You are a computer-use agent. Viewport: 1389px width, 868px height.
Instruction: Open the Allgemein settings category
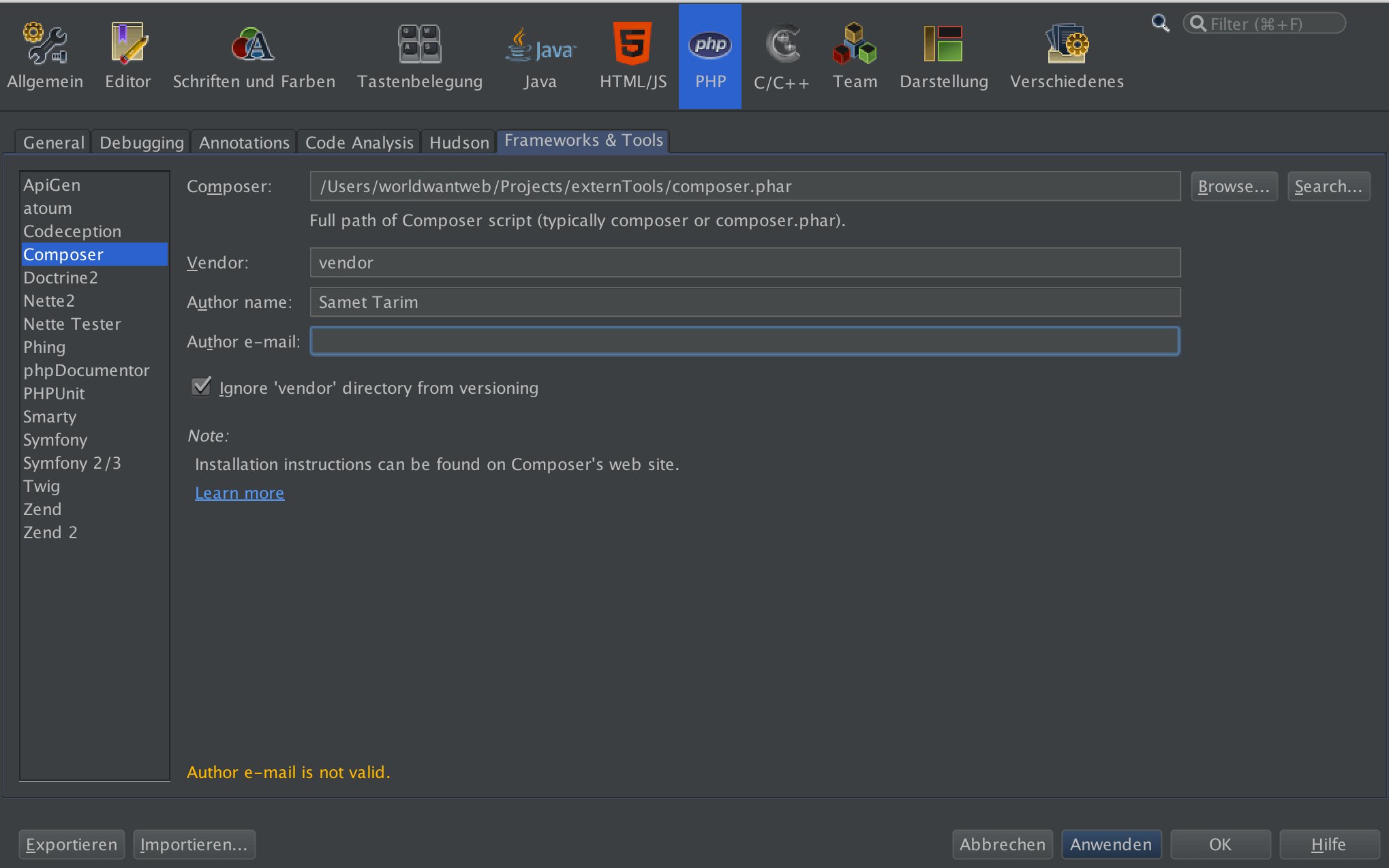45,56
